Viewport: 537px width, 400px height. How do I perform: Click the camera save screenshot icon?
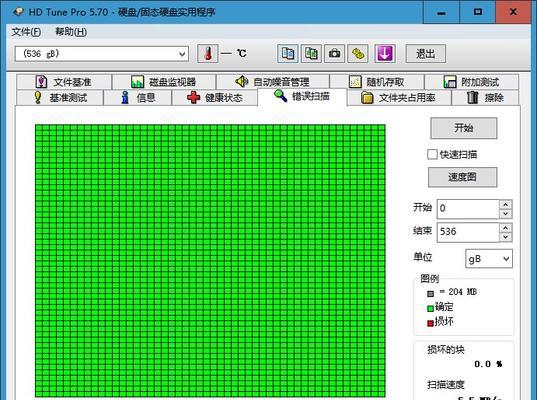334,53
